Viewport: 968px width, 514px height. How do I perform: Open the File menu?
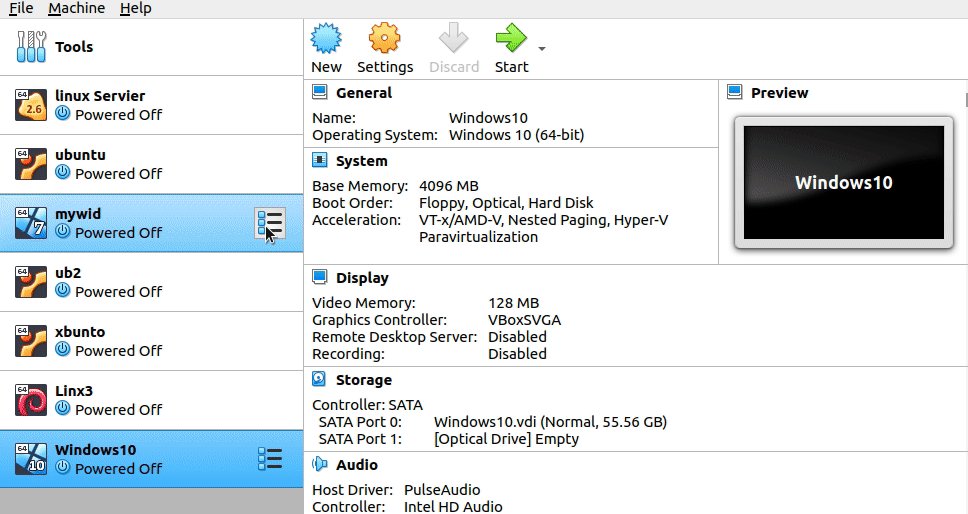[x=21, y=8]
